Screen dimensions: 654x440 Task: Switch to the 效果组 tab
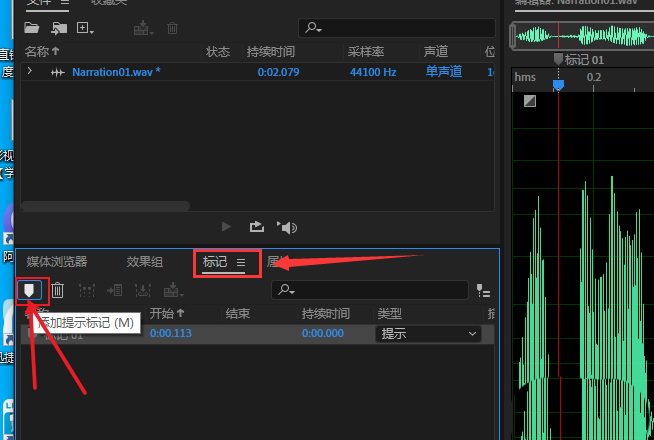coord(144,262)
